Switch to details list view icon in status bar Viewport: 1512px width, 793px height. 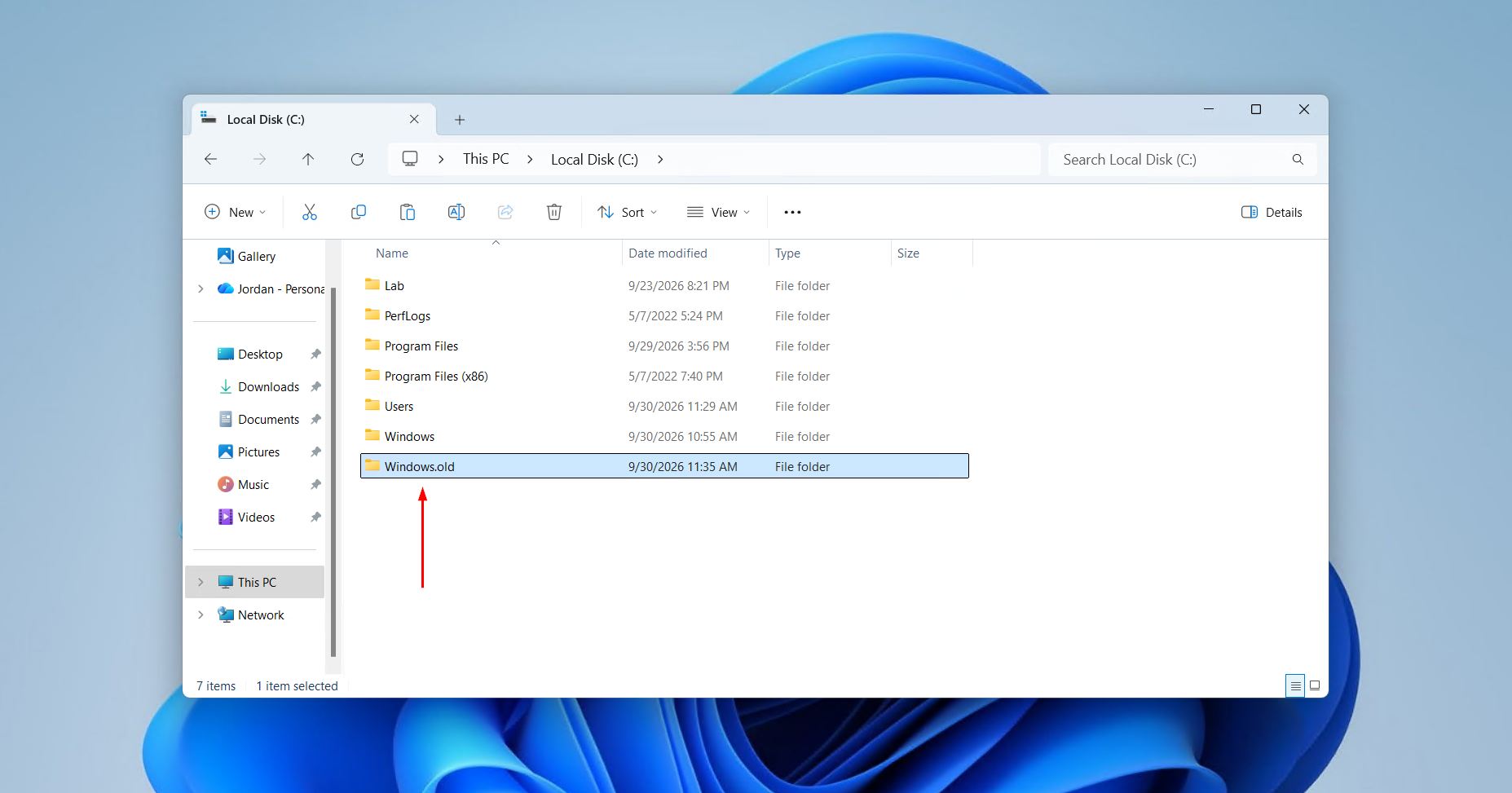[x=1295, y=686]
